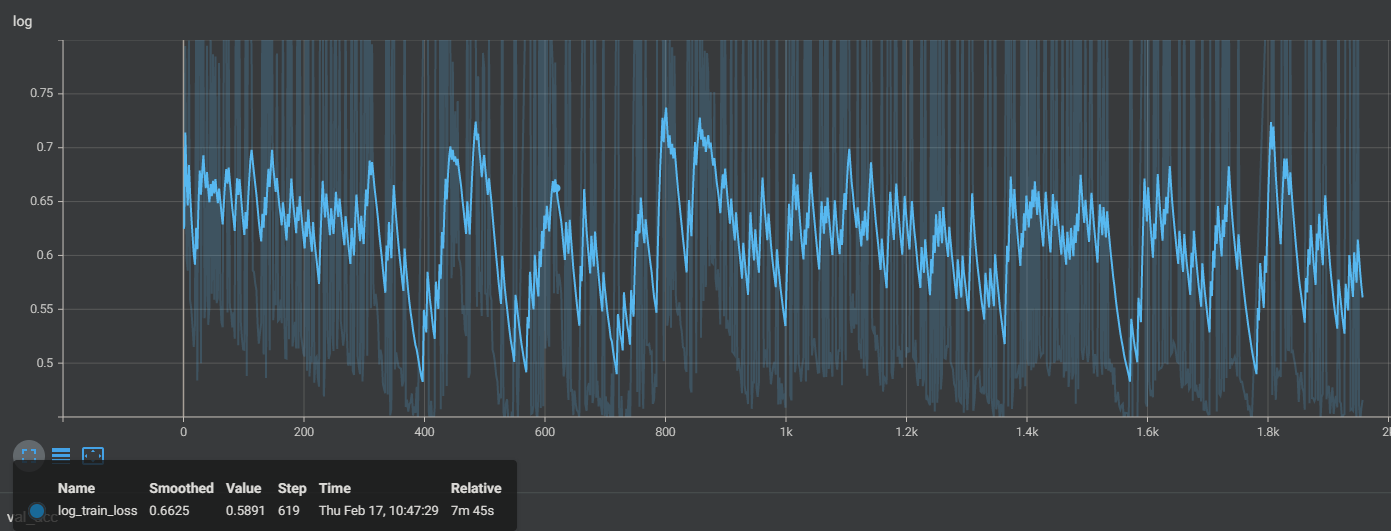The image size is (1391, 531).
Task: Click 'Thu Feb 17, 10:47:29' time entry
Action: (378, 511)
